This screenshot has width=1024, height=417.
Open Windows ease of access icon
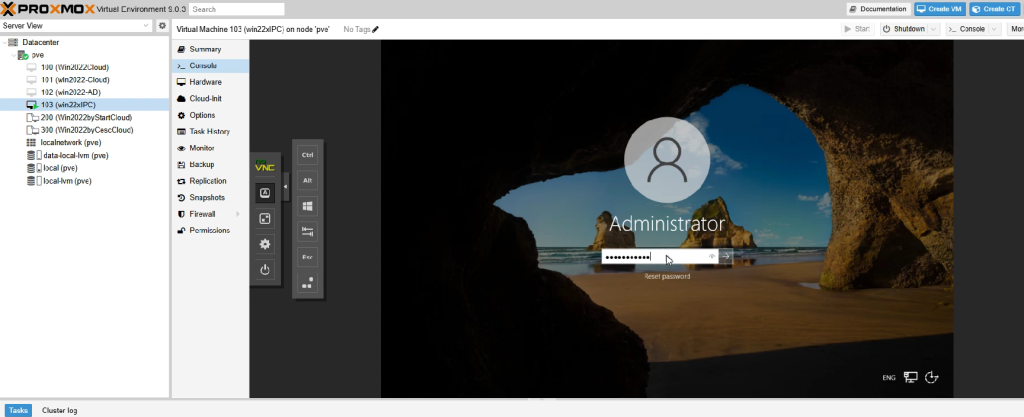coord(933,377)
